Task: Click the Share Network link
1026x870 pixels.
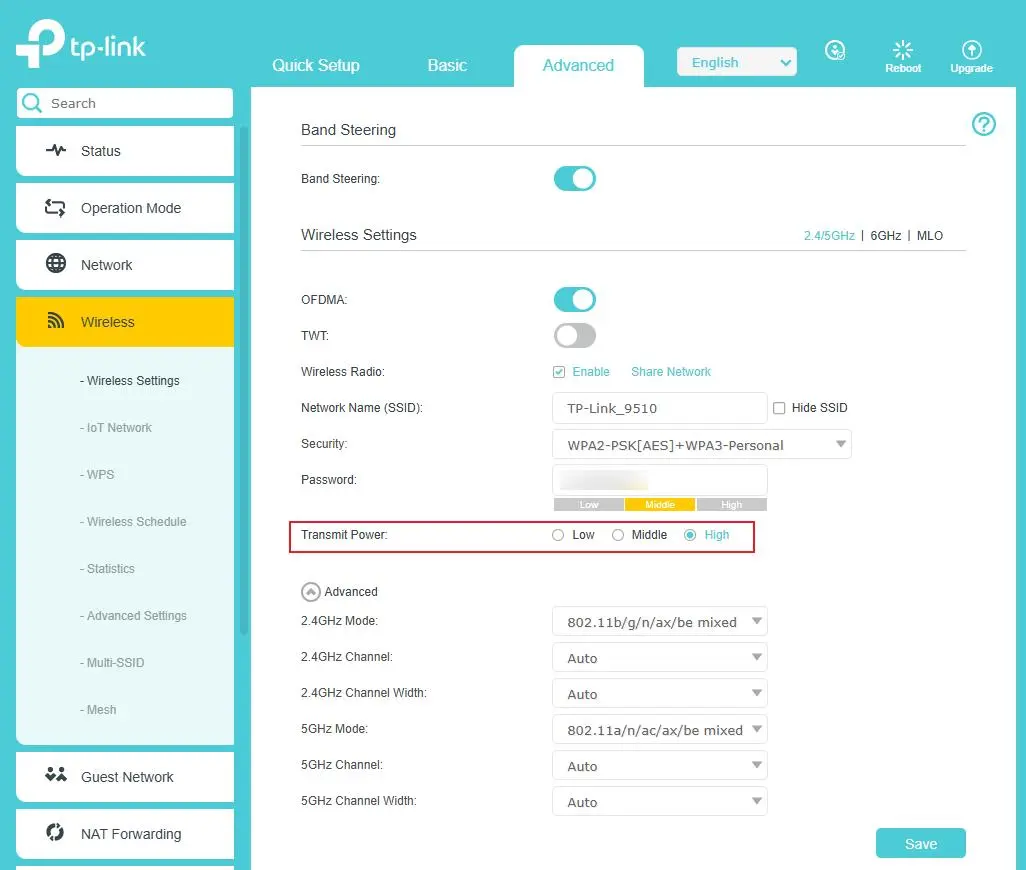Action: (671, 372)
